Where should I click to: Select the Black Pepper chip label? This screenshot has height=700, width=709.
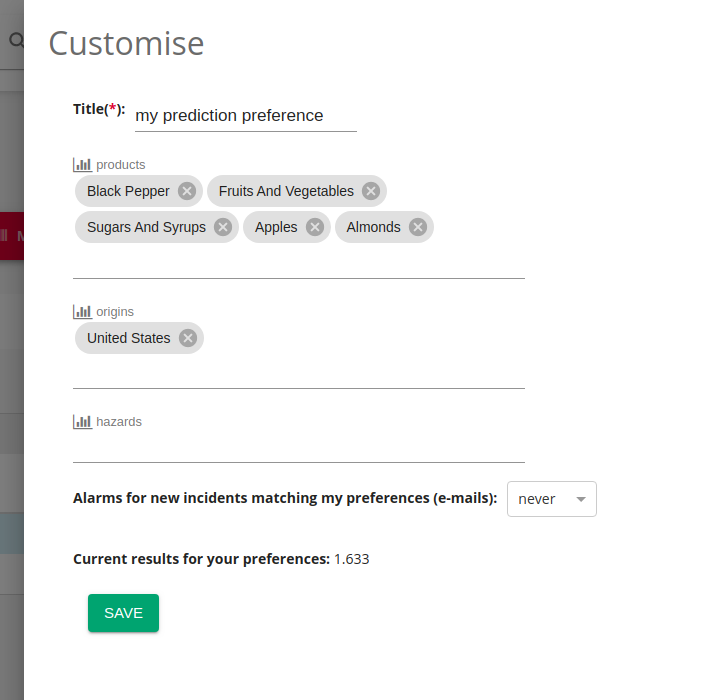click(128, 191)
